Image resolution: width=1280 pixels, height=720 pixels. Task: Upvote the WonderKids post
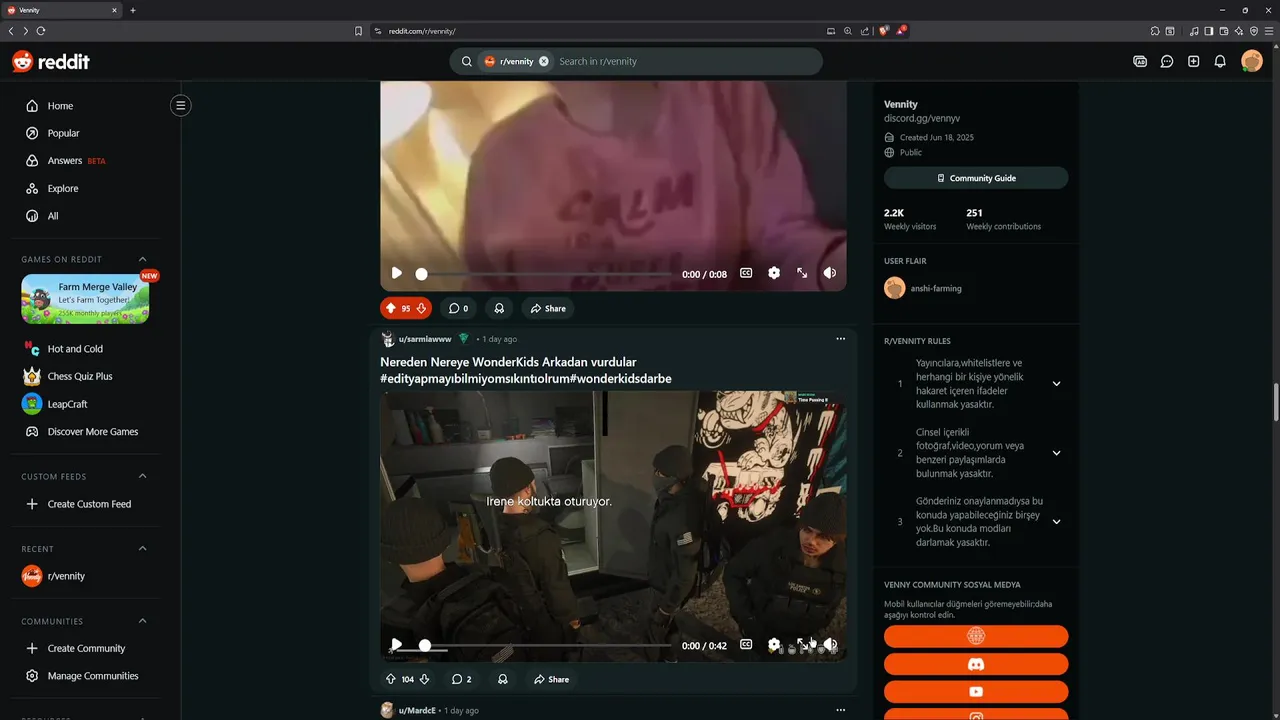(x=391, y=679)
